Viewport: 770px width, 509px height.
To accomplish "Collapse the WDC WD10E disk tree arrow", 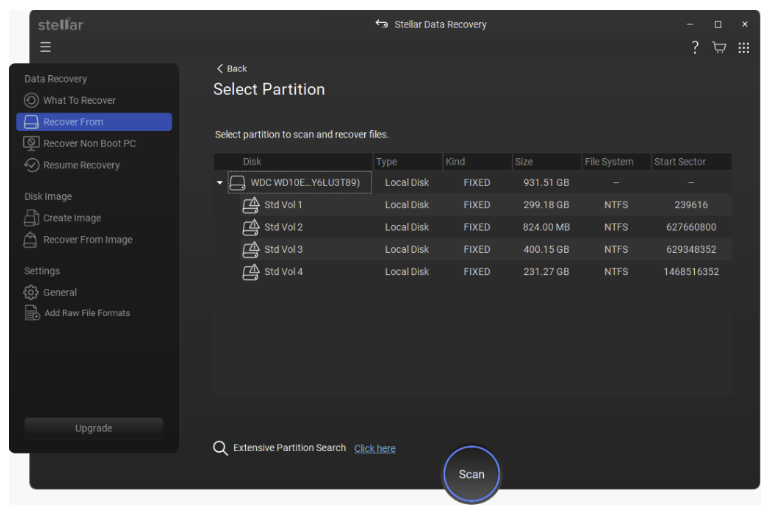I will click(220, 183).
